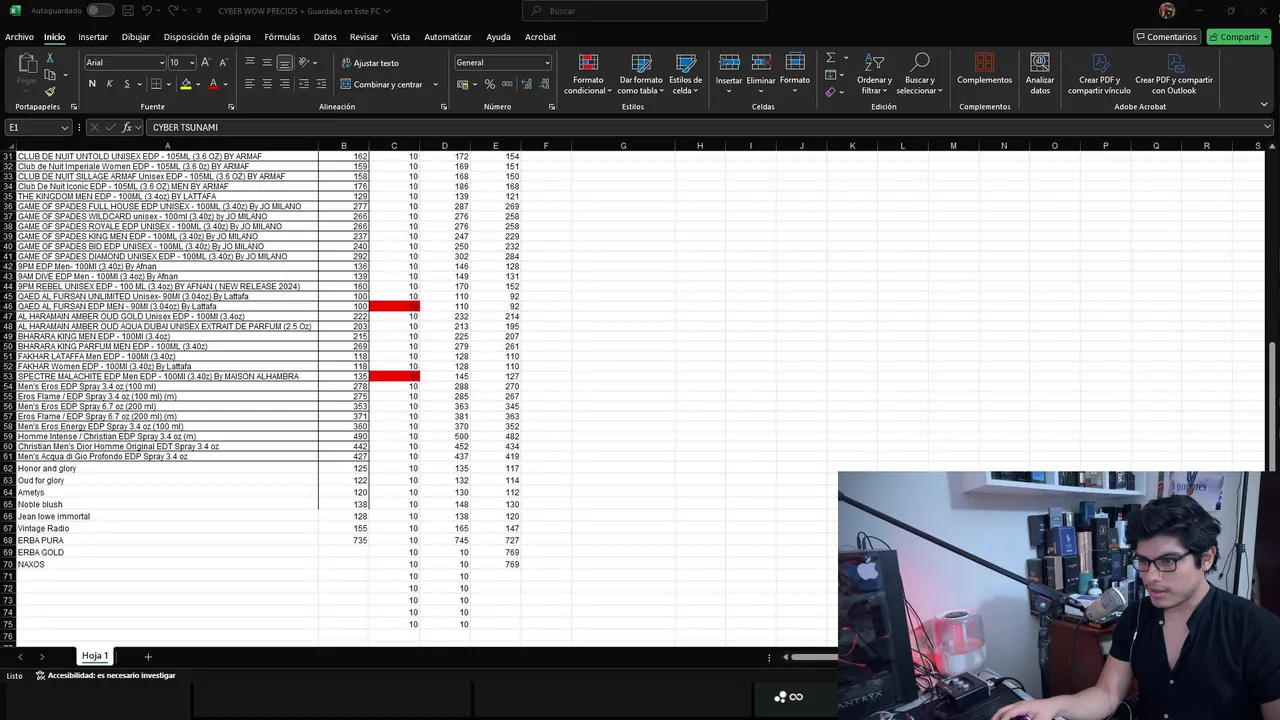Apply percent style format

tap(490, 84)
